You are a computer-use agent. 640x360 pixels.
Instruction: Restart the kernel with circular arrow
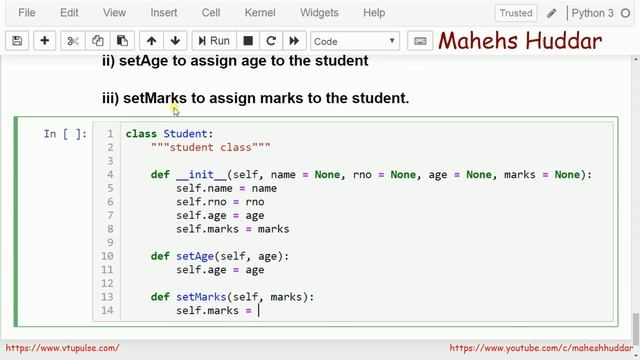[x=271, y=41]
